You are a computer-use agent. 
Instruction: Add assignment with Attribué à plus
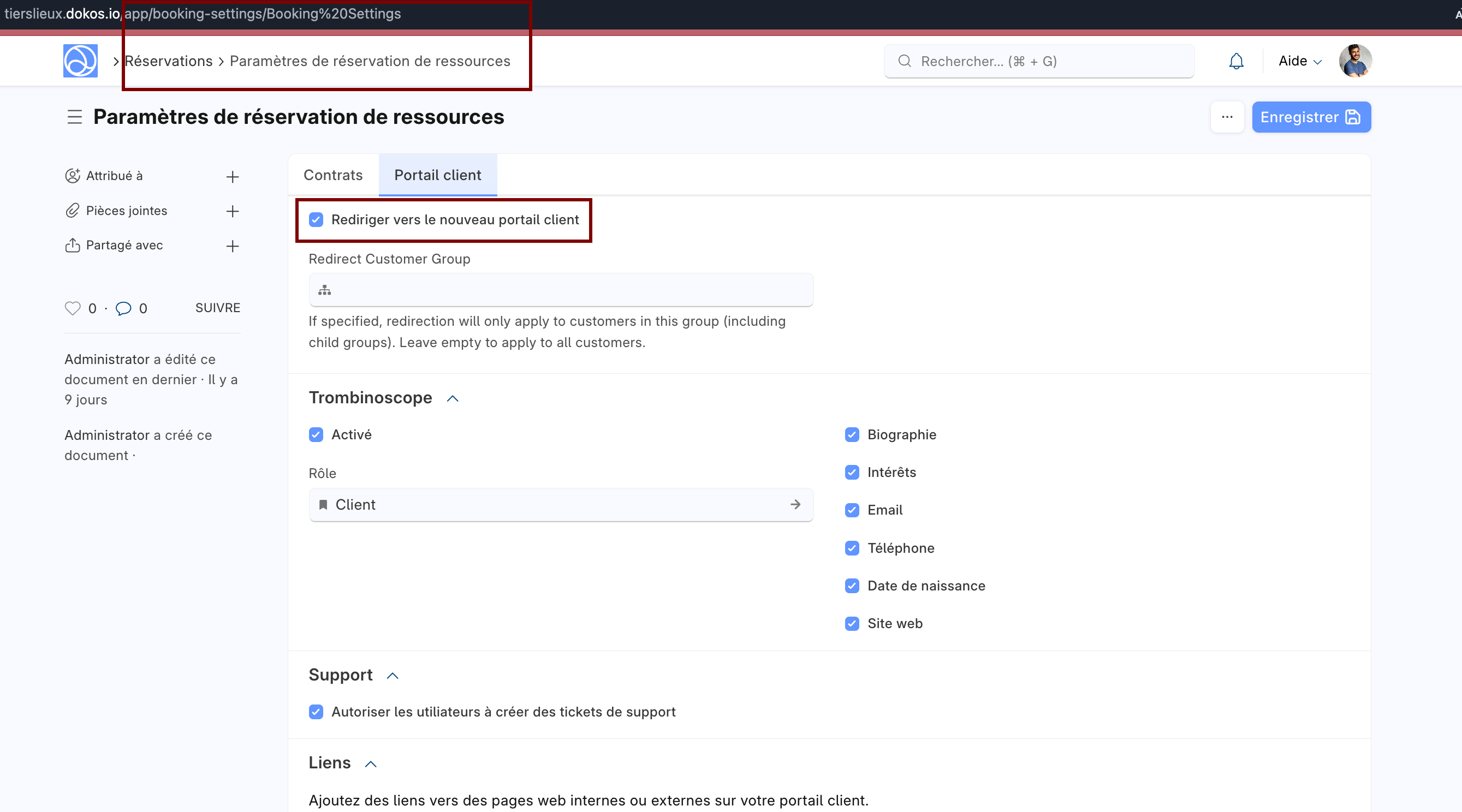[x=232, y=176]
